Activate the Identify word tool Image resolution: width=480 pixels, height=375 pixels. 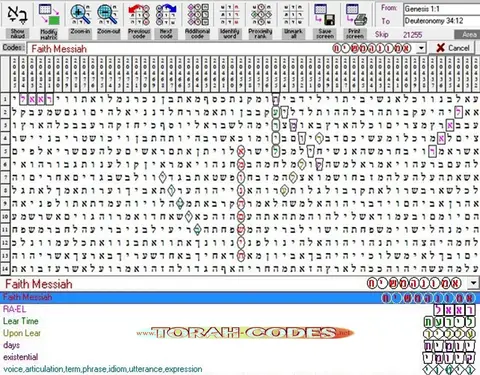[x=229, y=20]
